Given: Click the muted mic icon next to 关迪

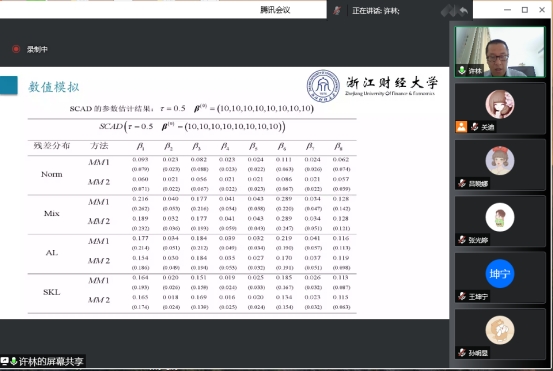Looking at the screenshot, I should click(x=475, y=127).
